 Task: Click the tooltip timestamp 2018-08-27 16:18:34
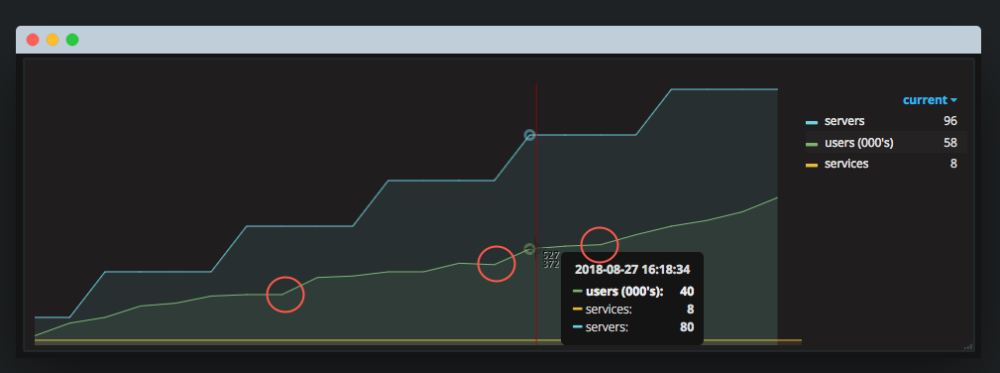point(632,270)
